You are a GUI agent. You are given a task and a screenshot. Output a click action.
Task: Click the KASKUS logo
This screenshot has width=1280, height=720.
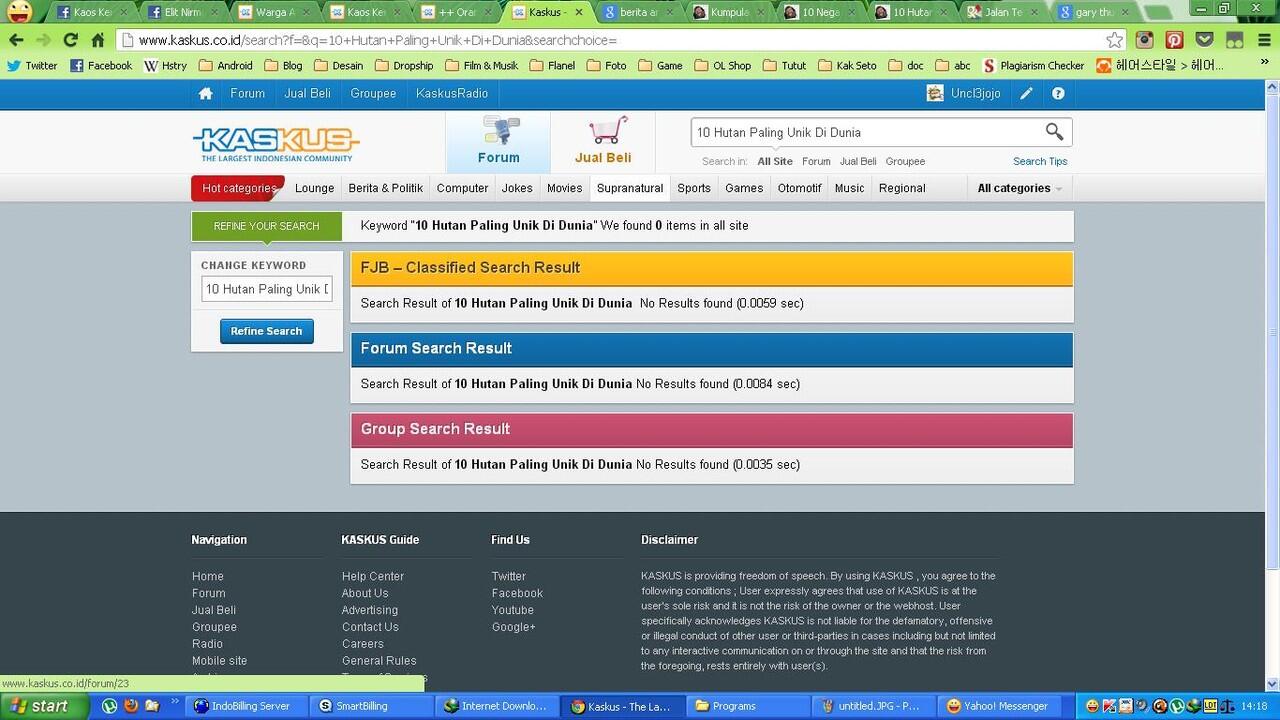click(276, 144)
